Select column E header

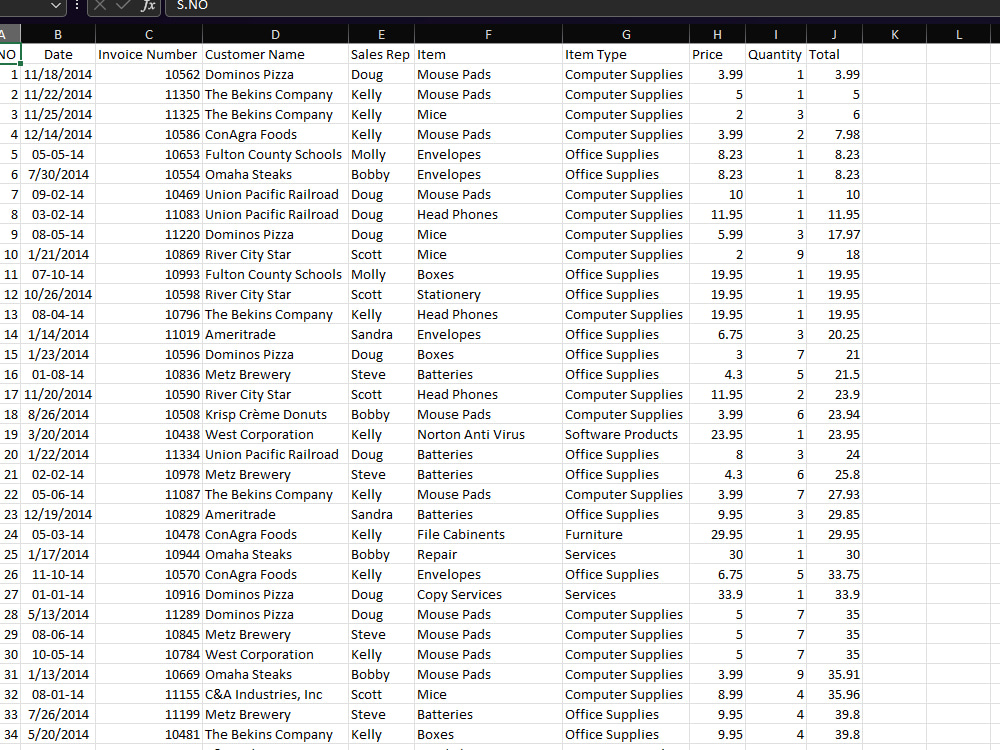click(x=381, y=34)
